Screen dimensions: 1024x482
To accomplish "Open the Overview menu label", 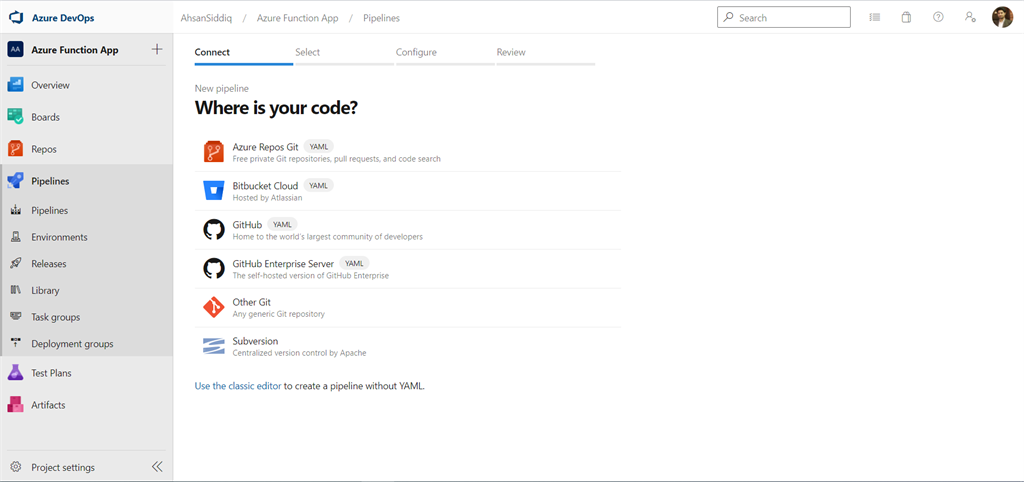I will 50,85.
